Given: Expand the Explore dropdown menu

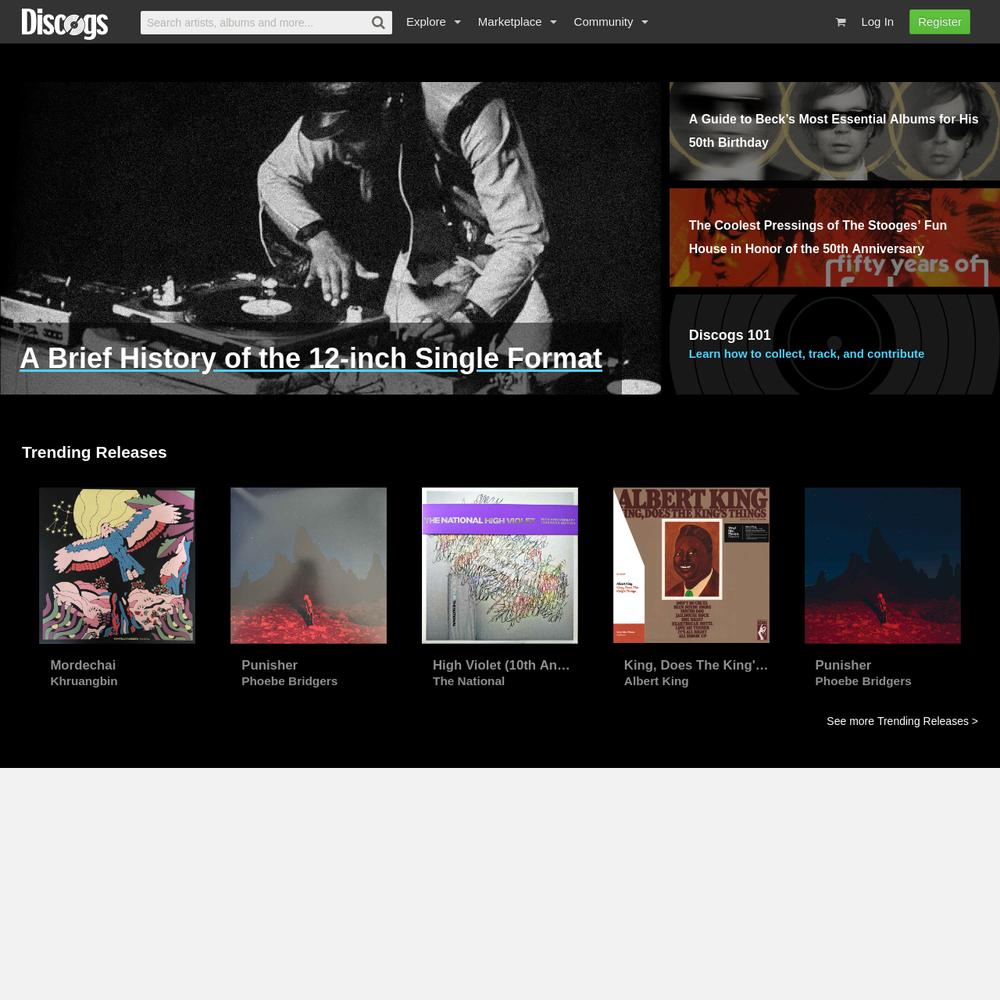Looking at the screenshot, I should (x=433, y=22).
